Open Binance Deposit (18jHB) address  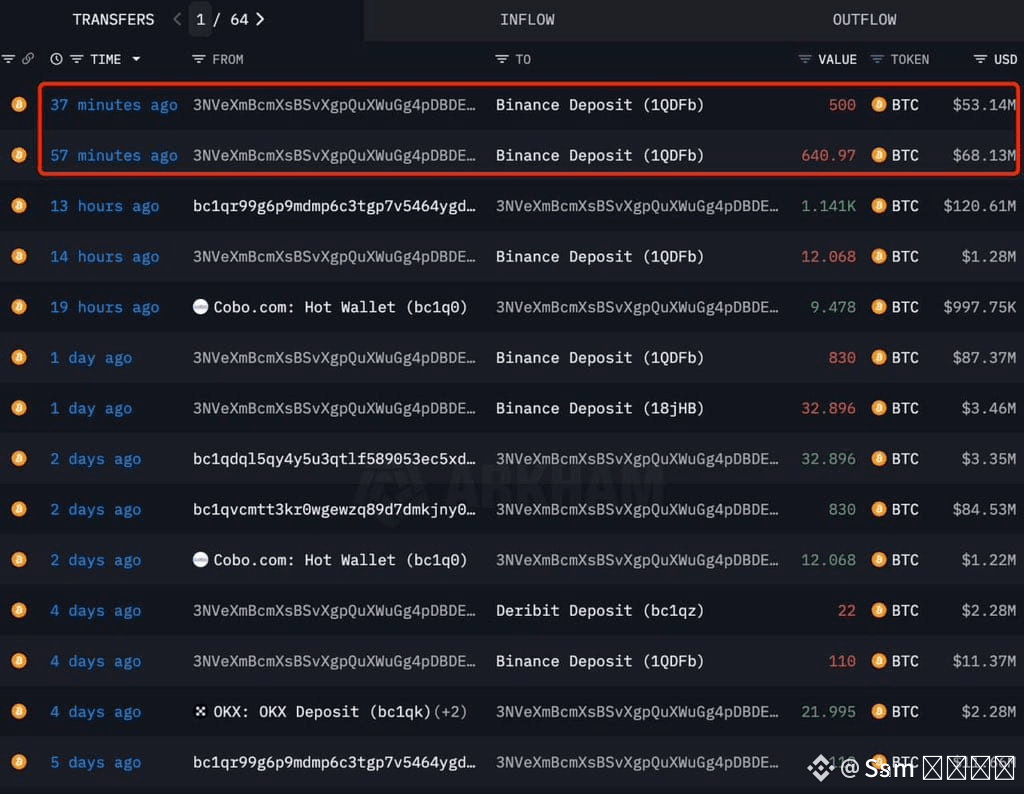pos(600,408)
